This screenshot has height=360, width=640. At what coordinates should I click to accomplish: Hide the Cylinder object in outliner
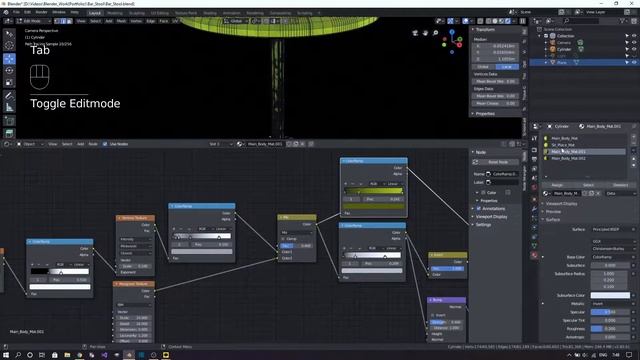point(634,49)
